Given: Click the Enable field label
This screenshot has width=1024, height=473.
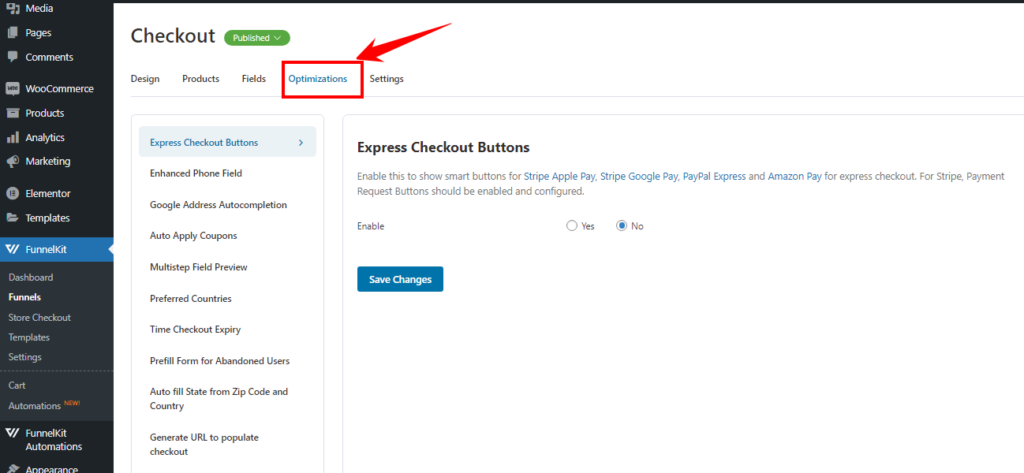Looking at the screenshot, I should pyautogui.click(x=371, y=226).
